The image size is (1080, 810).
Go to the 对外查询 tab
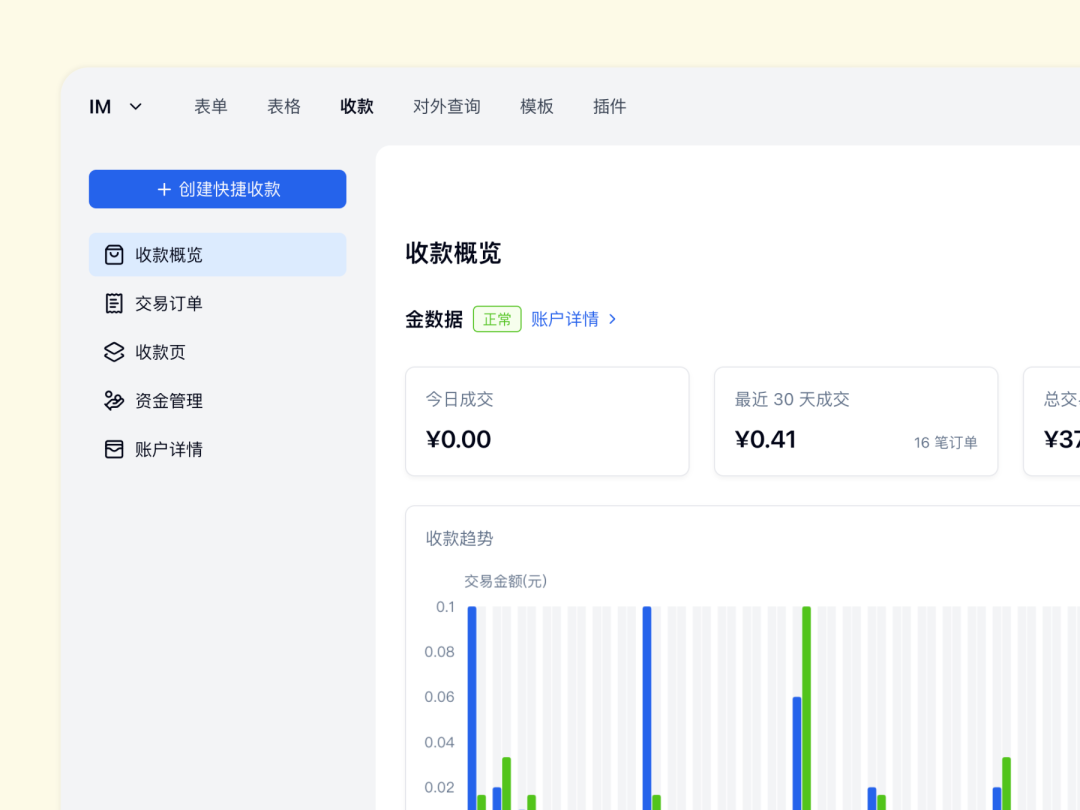click(447, 106)
